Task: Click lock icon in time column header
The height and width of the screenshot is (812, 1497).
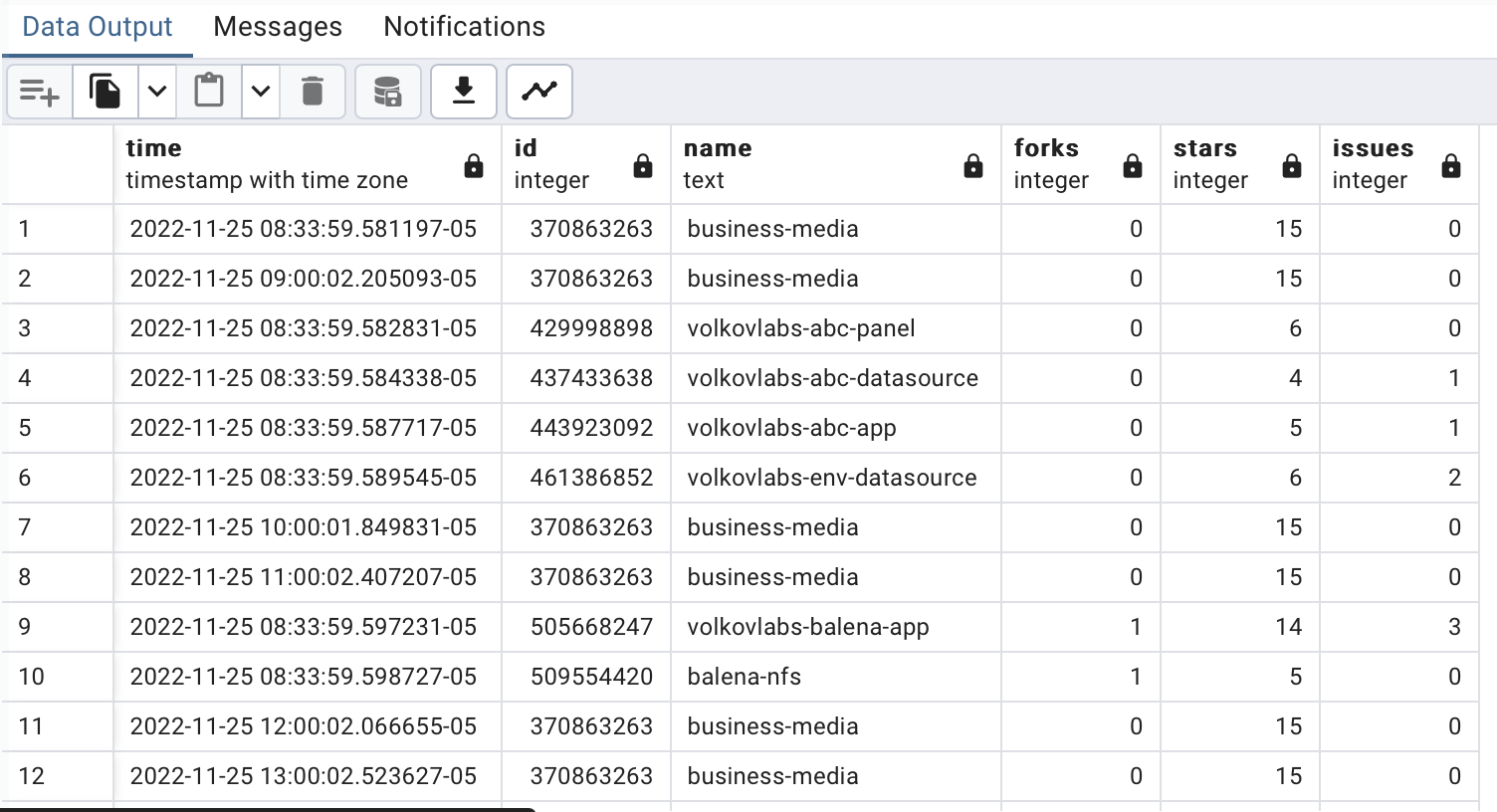Action: click(x=474, y=166)
